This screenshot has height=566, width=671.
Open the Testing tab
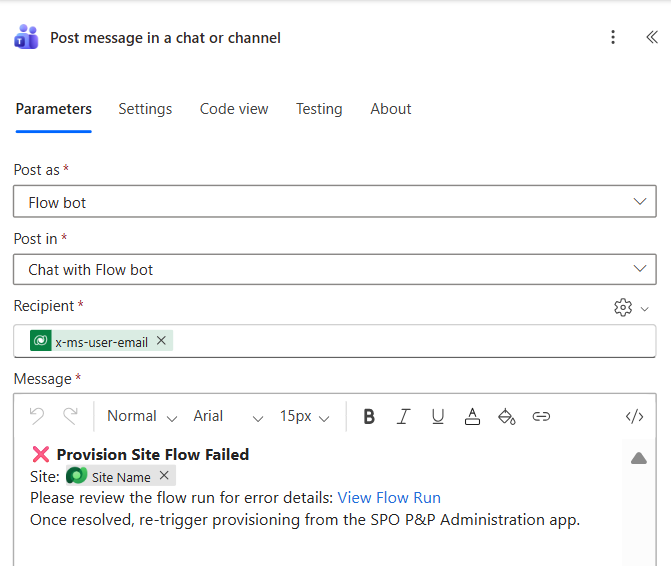(x=319, y=109)
